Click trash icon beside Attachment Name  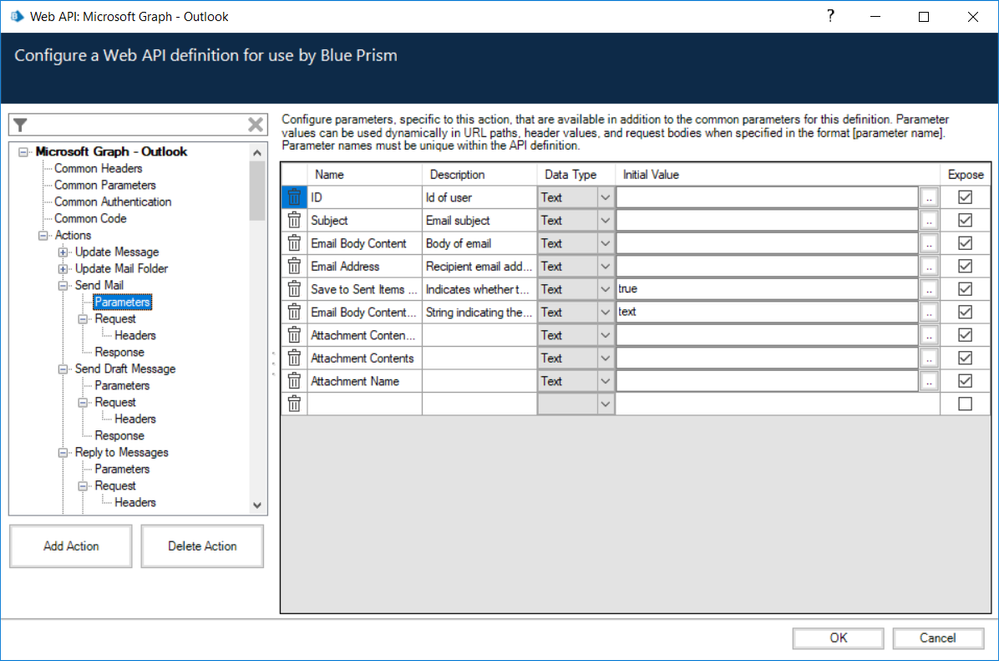point(294,381)
